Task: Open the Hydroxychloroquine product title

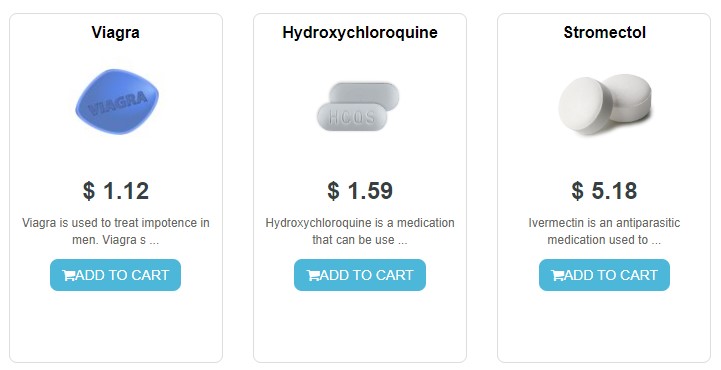Action: (x=360, y=33)
